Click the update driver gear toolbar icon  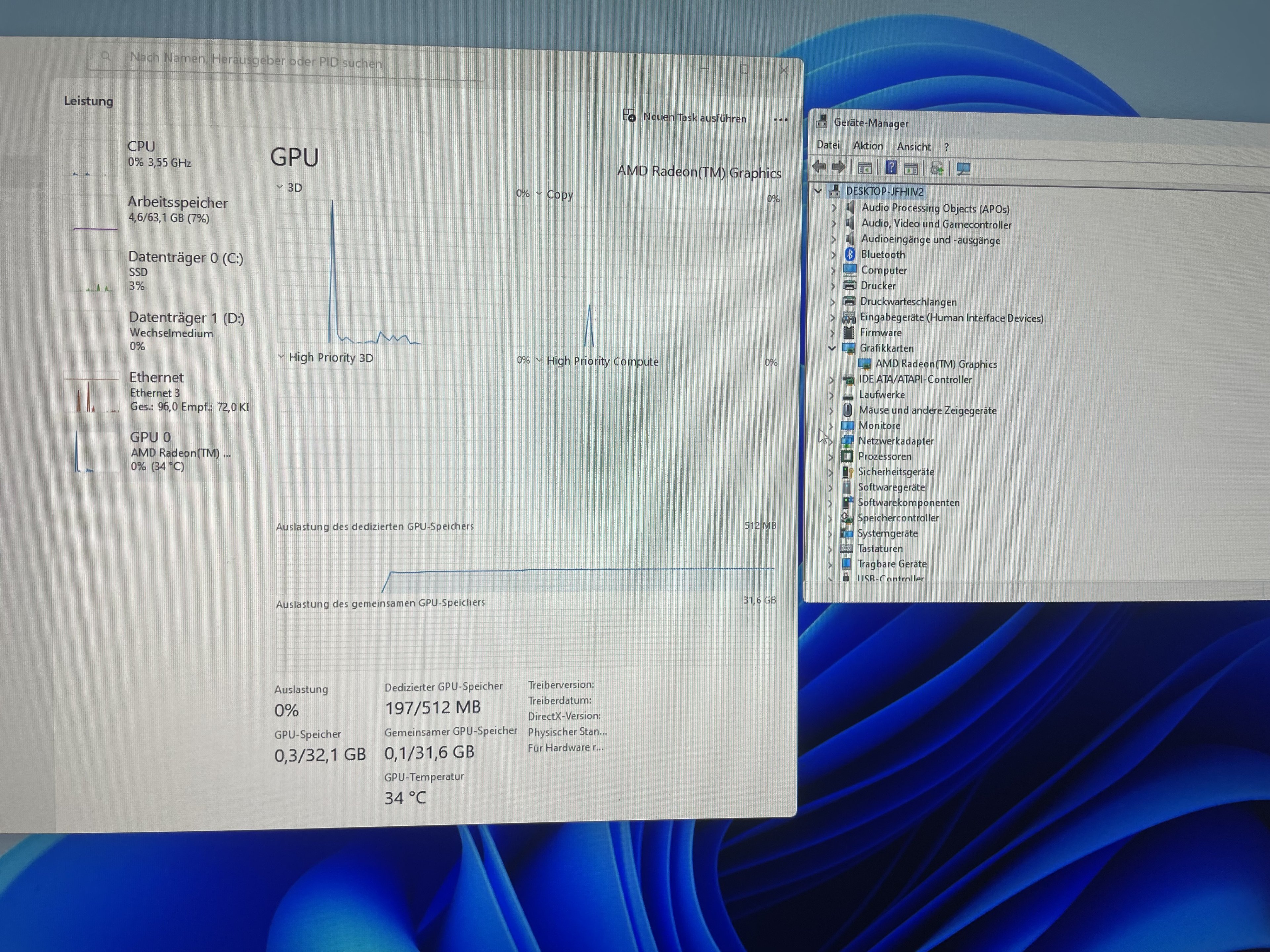[x=936, y=169]
